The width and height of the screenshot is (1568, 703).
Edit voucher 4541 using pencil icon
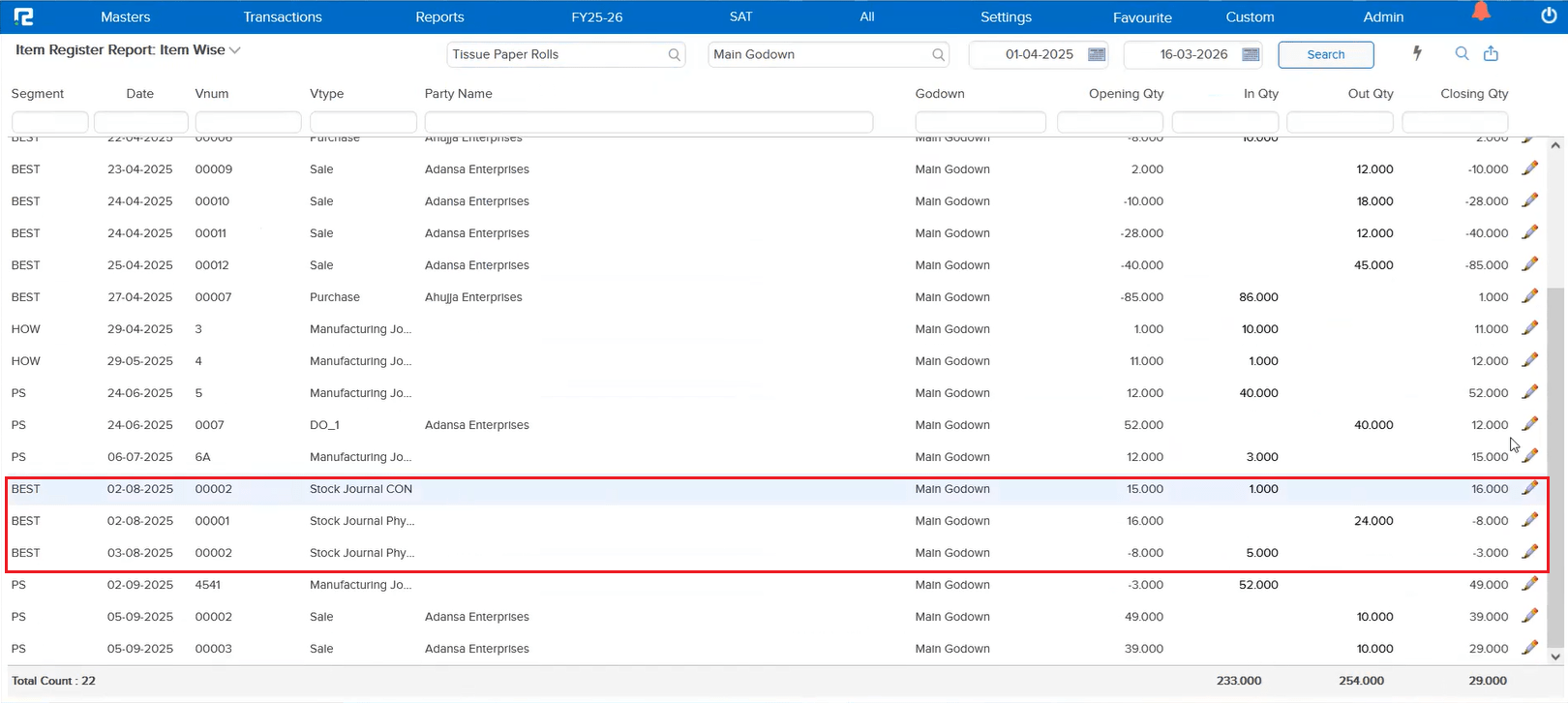pos(1529,584)
